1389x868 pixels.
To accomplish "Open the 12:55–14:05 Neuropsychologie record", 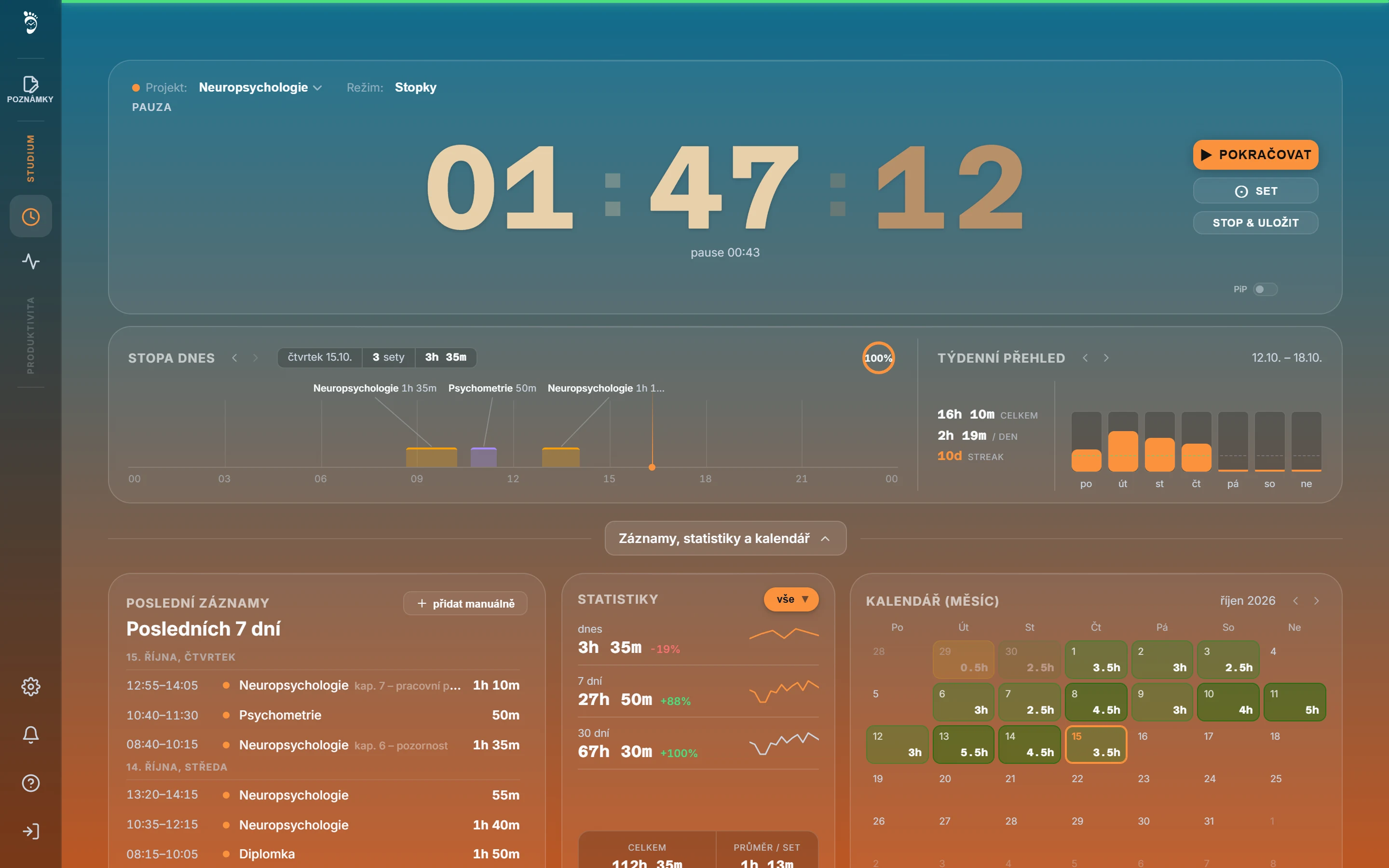I will pos(323,685).
